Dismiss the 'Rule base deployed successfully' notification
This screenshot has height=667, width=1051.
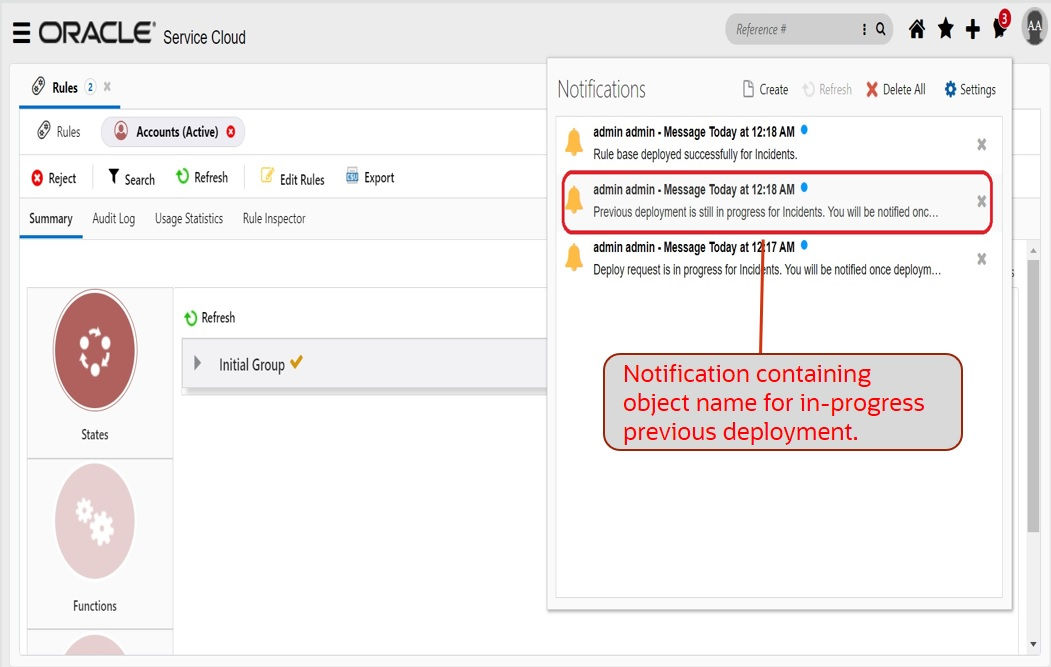click(982, 144)
